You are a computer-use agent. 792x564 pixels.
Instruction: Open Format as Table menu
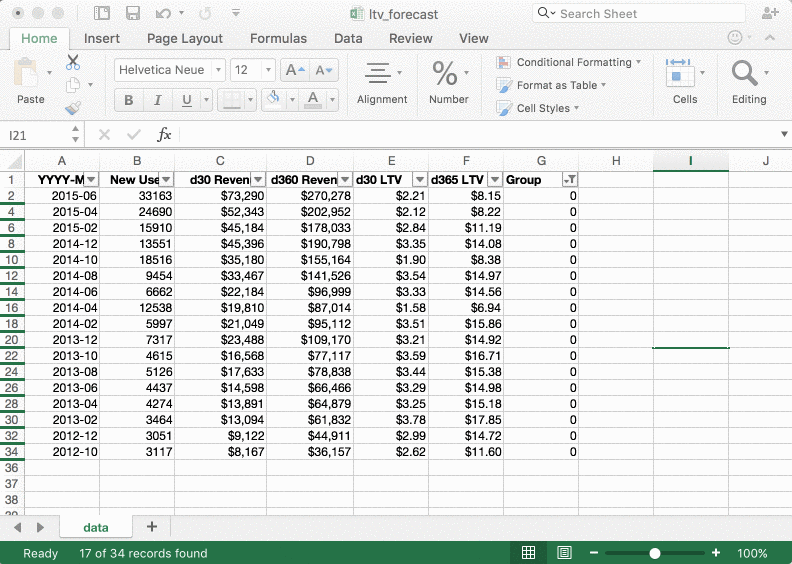(x=551, y=85)
